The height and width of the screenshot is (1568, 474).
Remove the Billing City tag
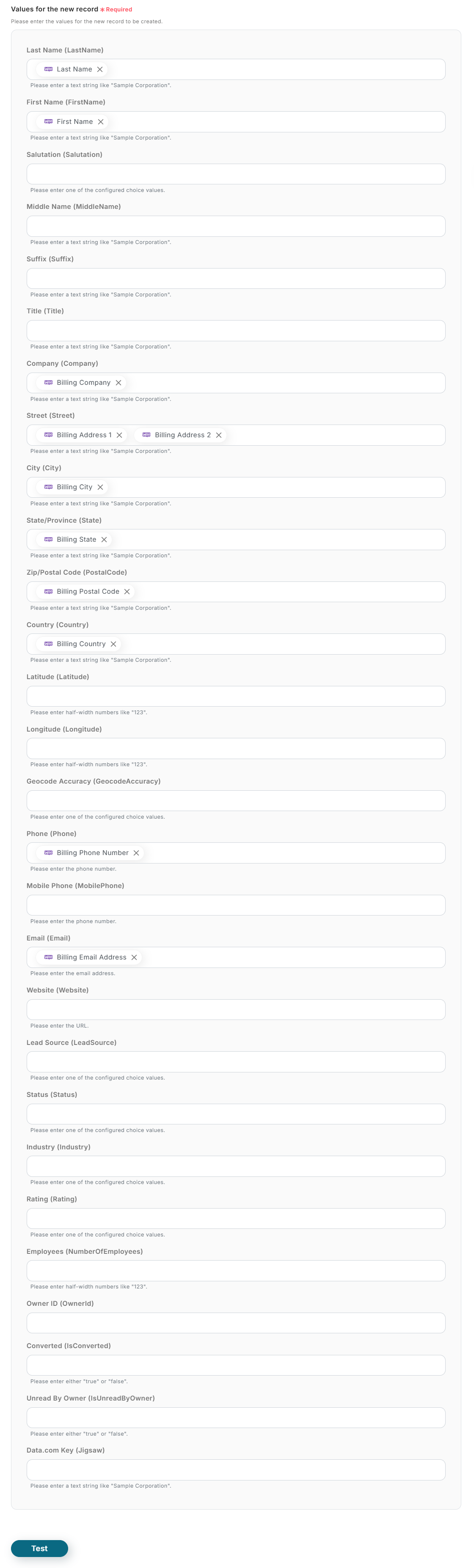101,487
